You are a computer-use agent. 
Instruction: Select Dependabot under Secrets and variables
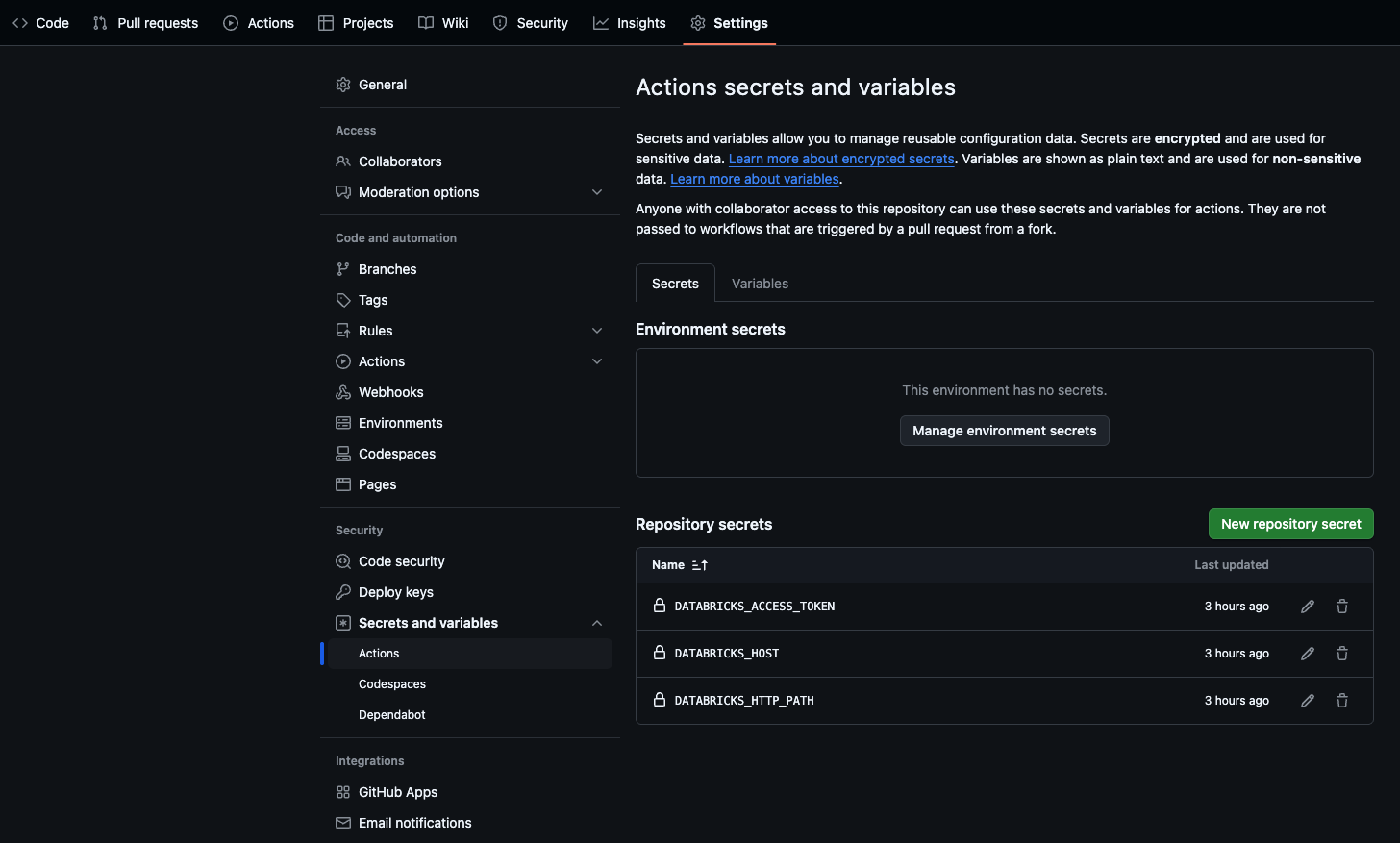[392, 715]
